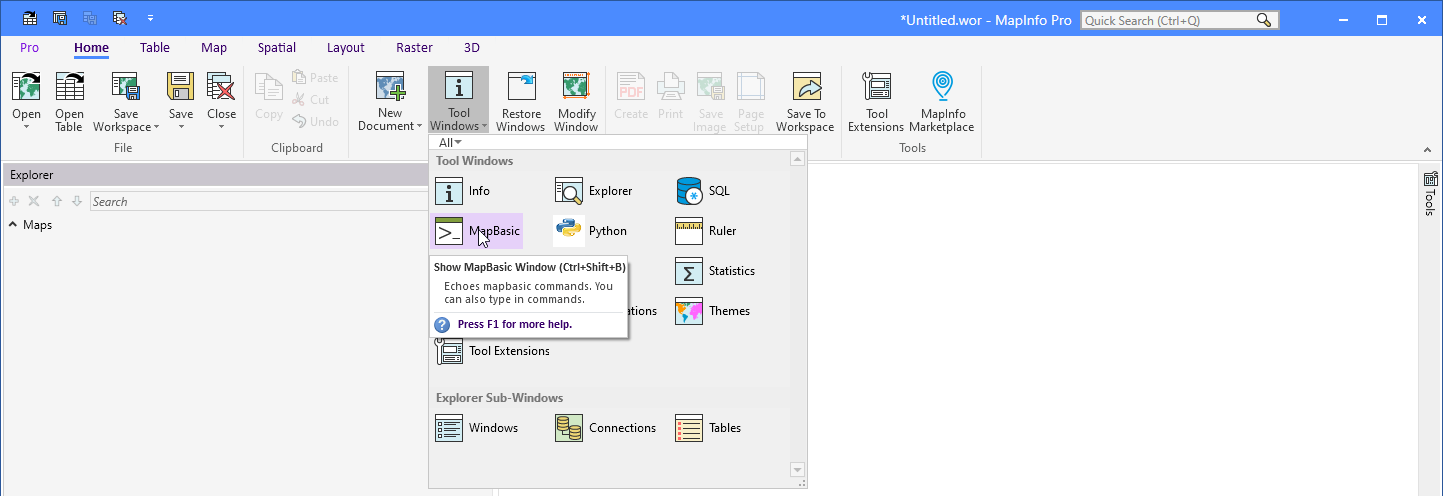
Task: Switch to the Layout ribbon tab
Action: click(346, 48)
